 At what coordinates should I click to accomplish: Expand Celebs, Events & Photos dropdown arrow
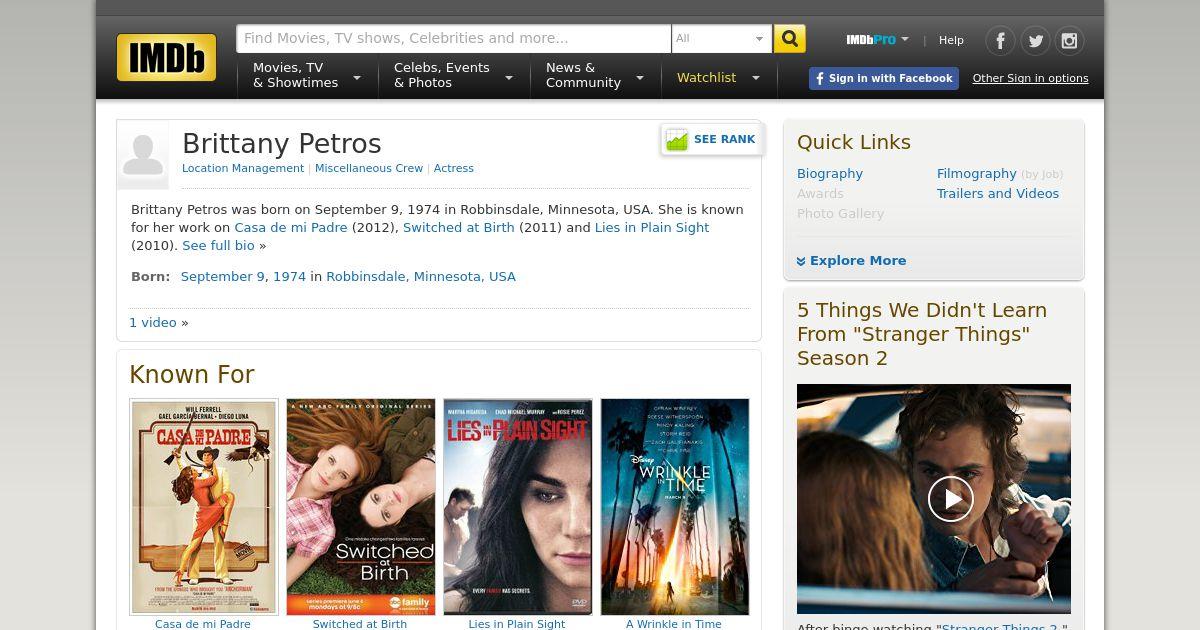coord(509,77)
